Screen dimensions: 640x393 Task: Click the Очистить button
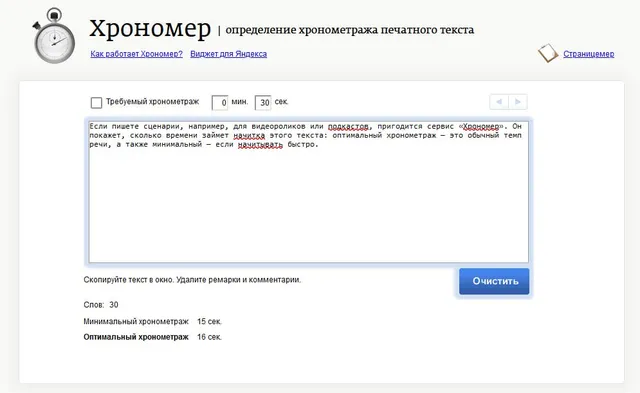494,281
